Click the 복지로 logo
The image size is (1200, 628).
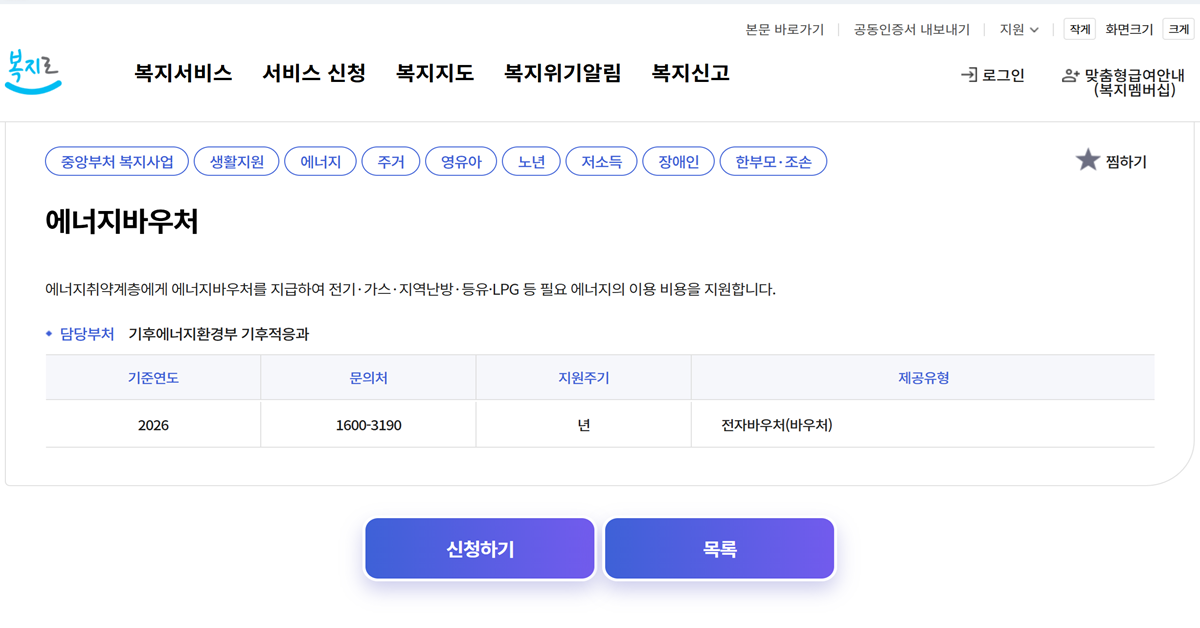[32, 73]
